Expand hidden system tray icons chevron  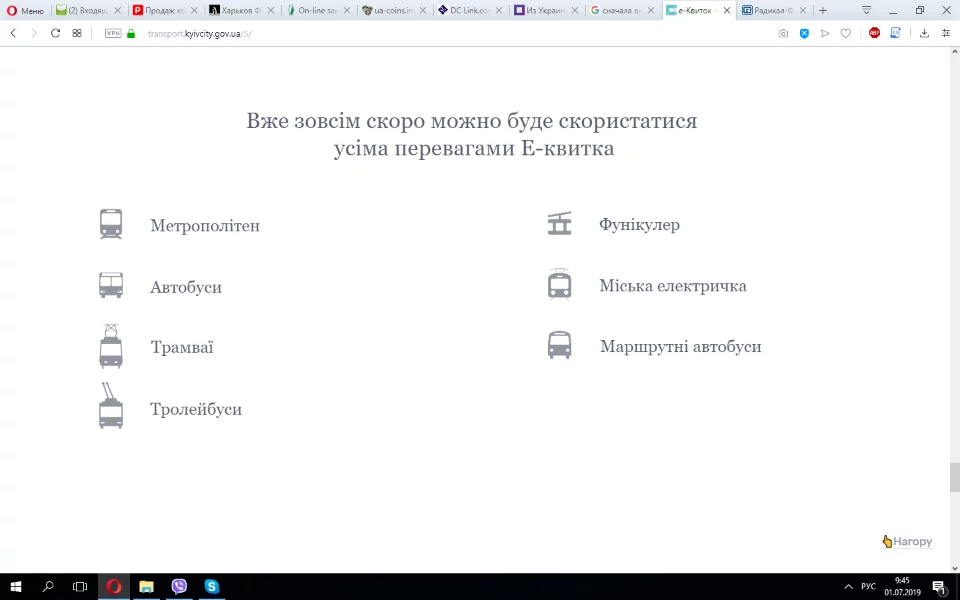pyautogui.click(x=848, y=587)
